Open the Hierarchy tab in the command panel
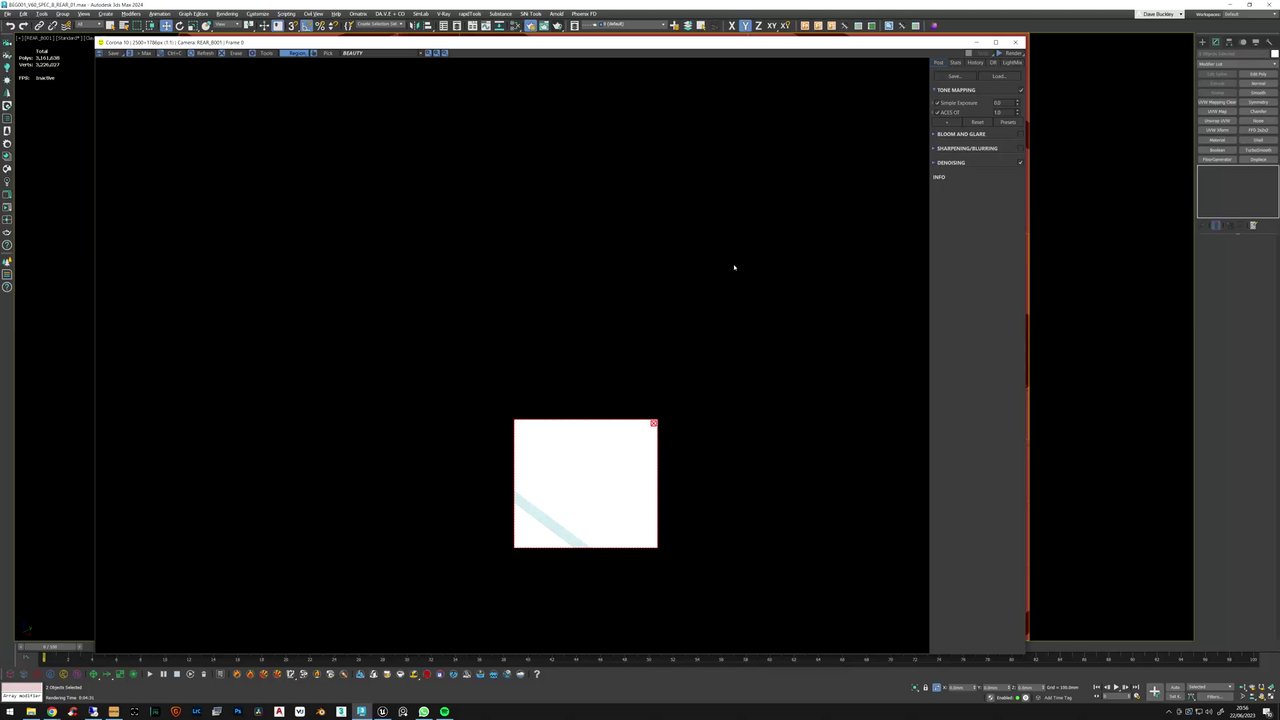Screen dimensions: 1280x720 [x=1229, y=42]
